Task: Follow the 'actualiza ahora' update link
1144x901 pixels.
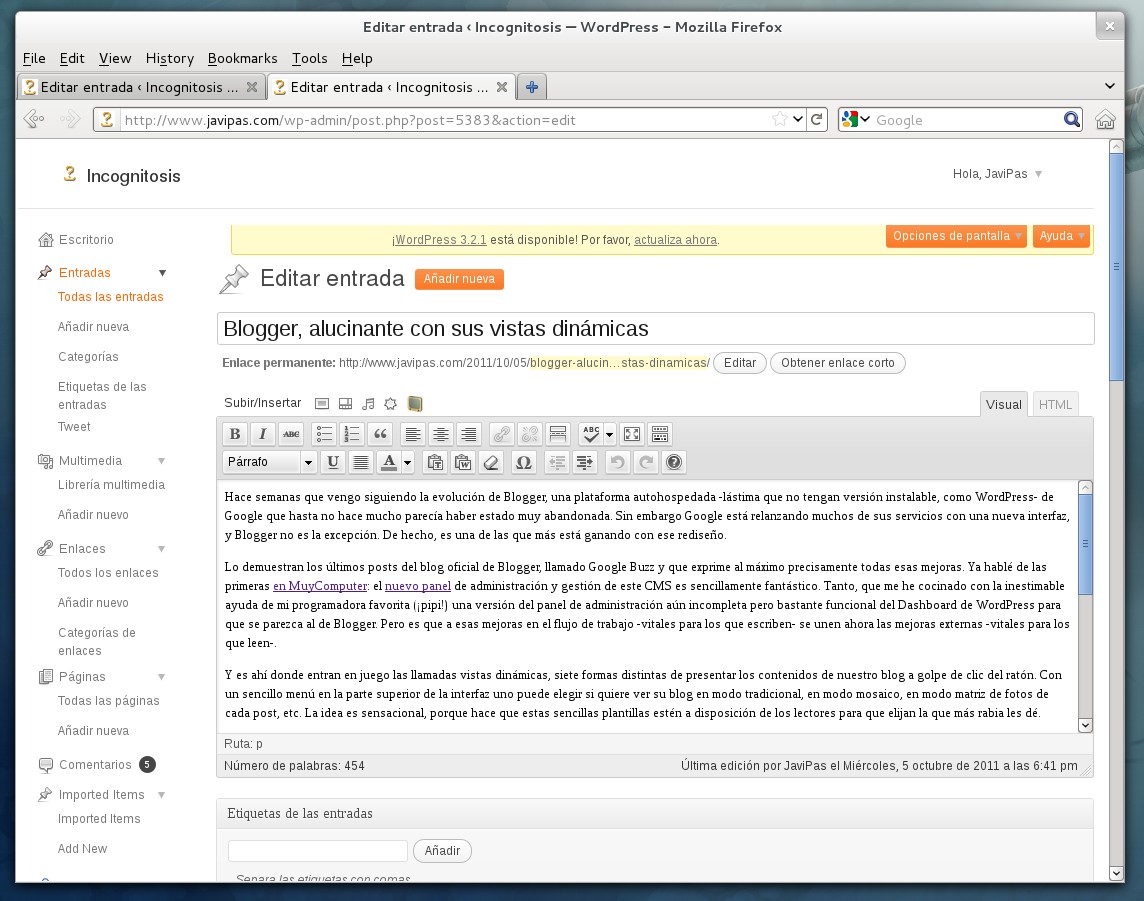Action: [676, 240]
